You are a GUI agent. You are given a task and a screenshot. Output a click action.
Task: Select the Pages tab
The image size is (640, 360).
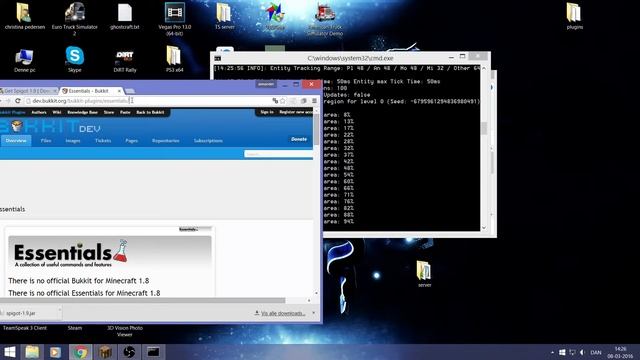point(131,140)
